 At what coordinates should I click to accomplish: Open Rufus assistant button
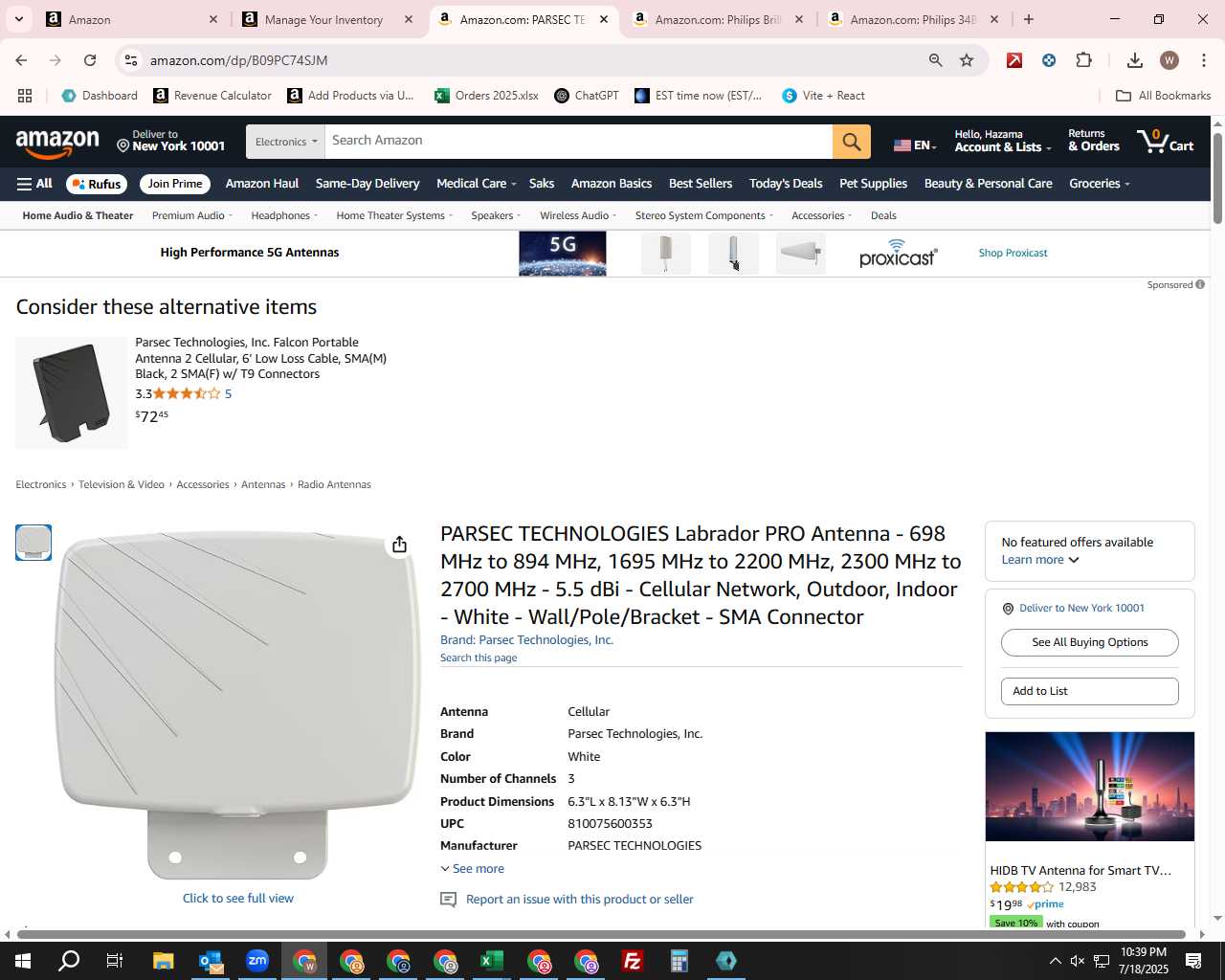pyautogui.click(x=97, y=184)
